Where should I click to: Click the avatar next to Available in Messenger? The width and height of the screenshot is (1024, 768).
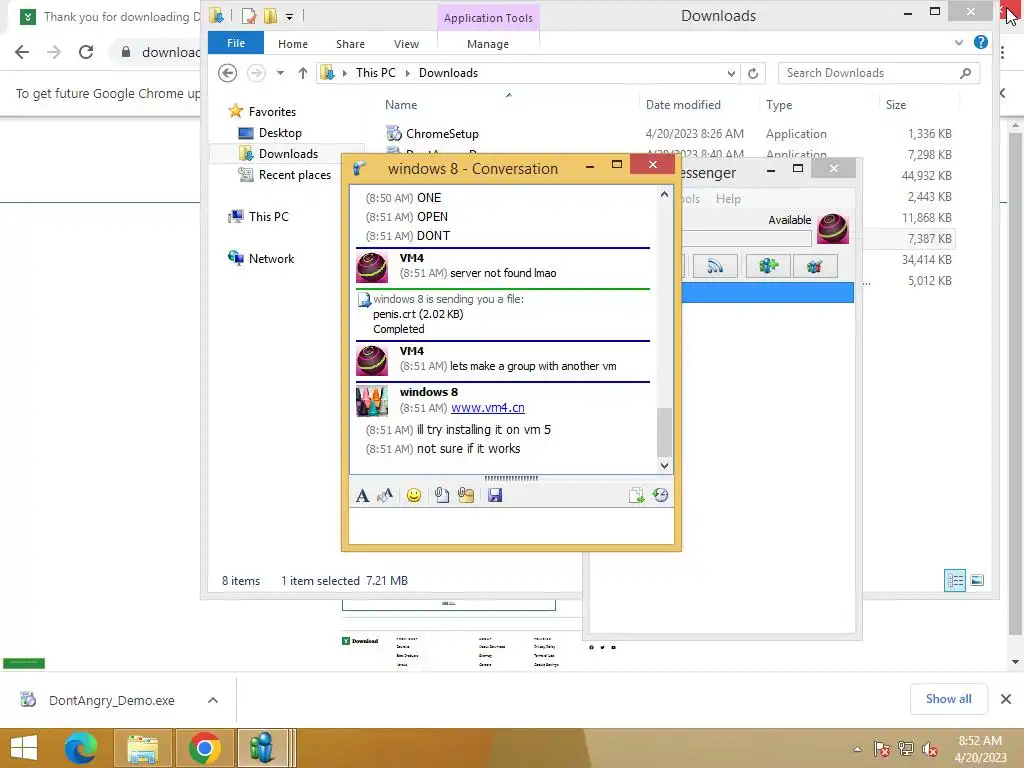[833, 229]
